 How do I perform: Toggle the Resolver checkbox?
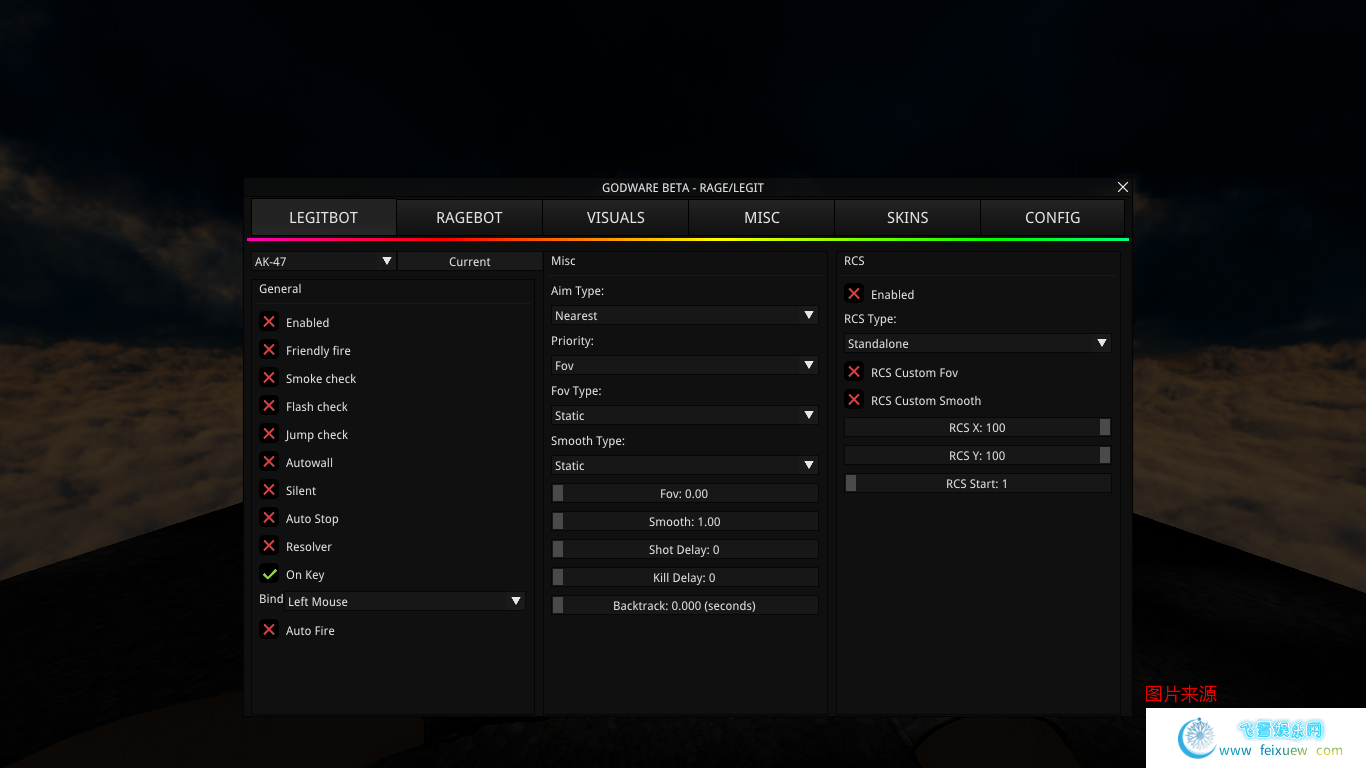pyautogui.click(x=269, y=546)
